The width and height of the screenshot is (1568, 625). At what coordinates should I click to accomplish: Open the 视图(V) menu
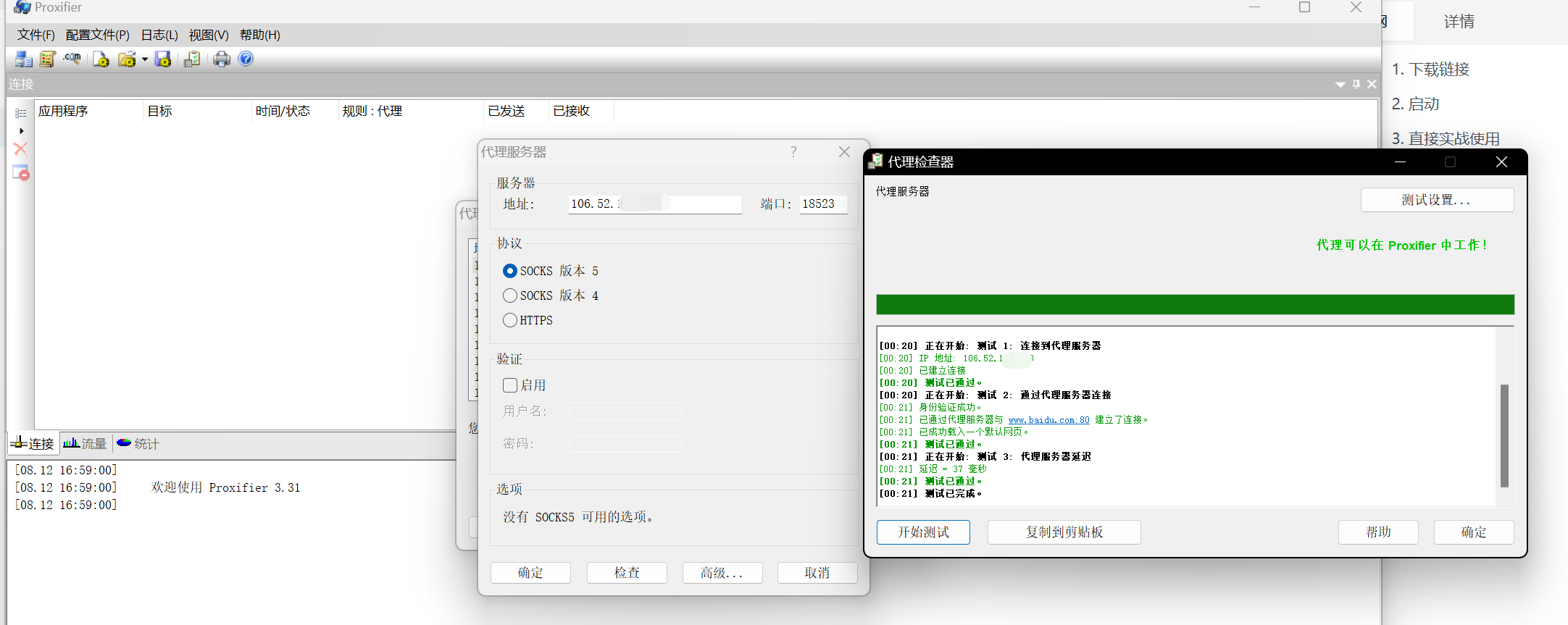pyautogui.click(x=209, y=35)
